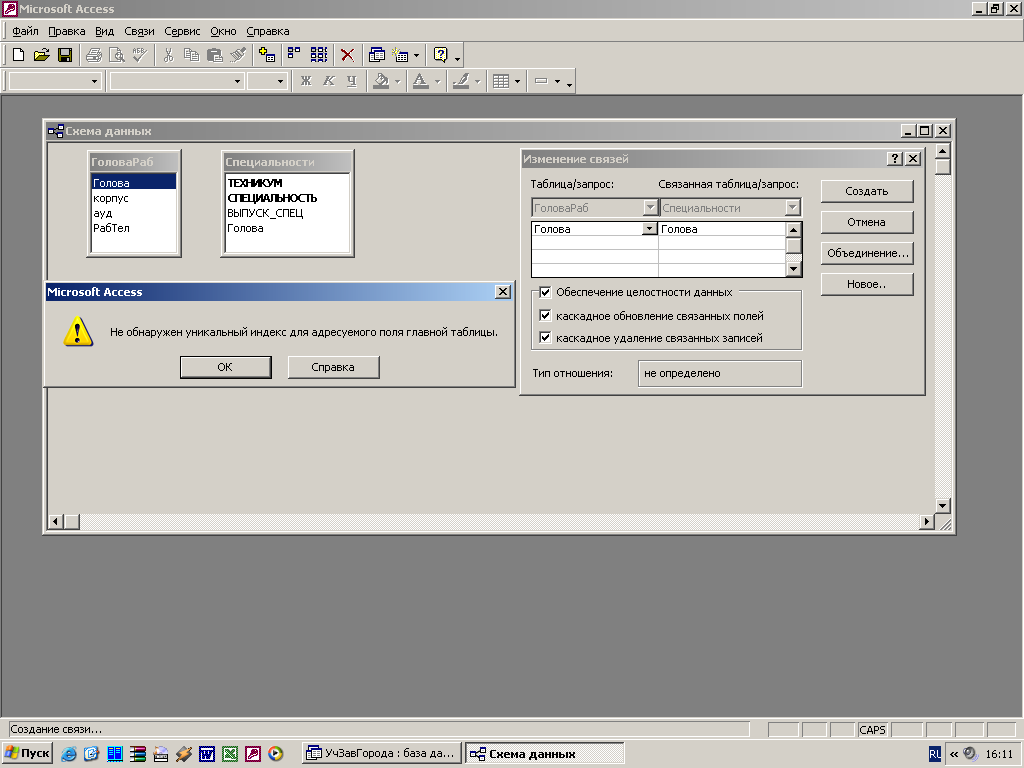Select 'ВЫПУСК_СПЕЦ' field in Специальности table

click(265, 213)
